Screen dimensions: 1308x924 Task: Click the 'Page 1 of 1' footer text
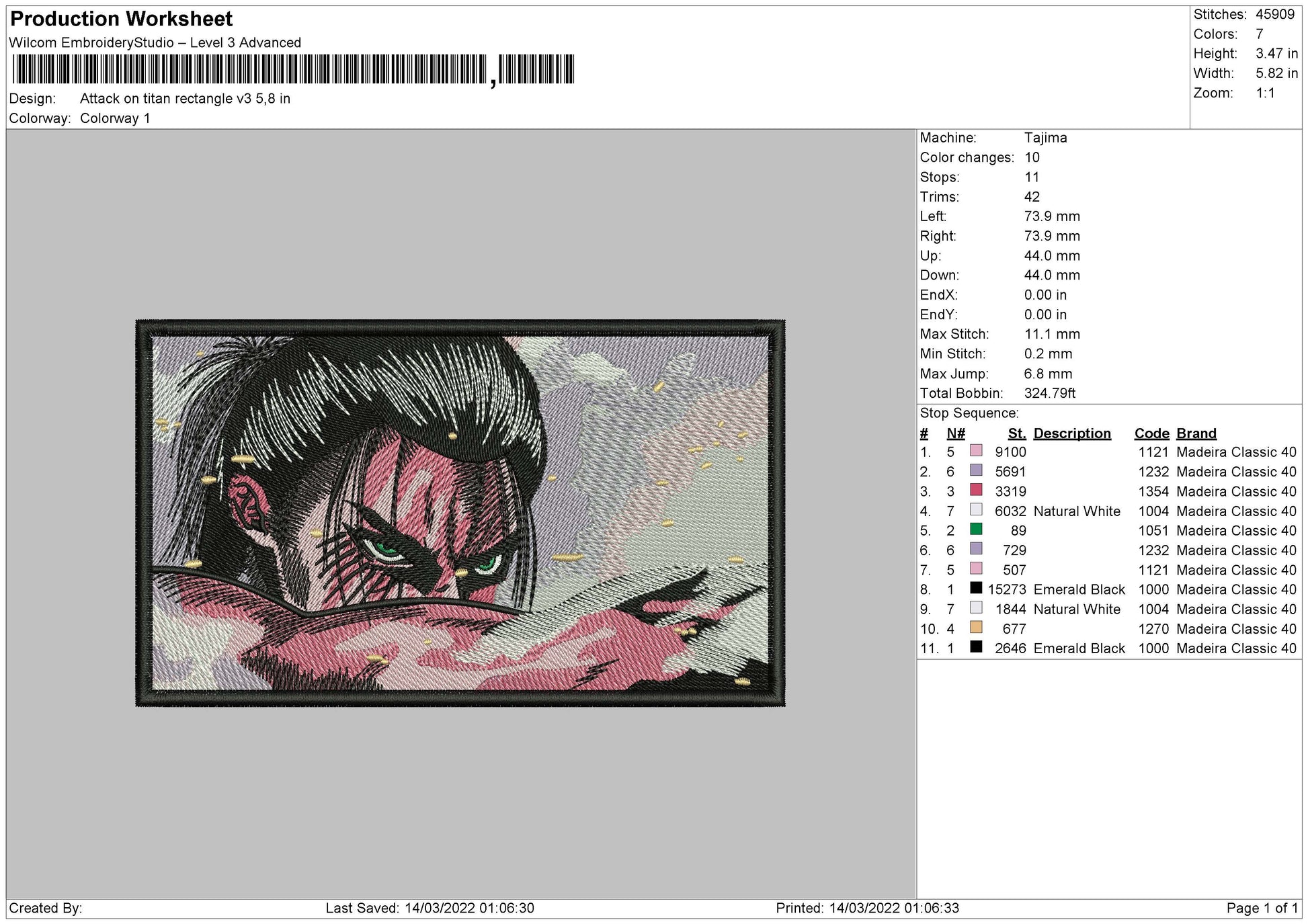point(1262,909)
